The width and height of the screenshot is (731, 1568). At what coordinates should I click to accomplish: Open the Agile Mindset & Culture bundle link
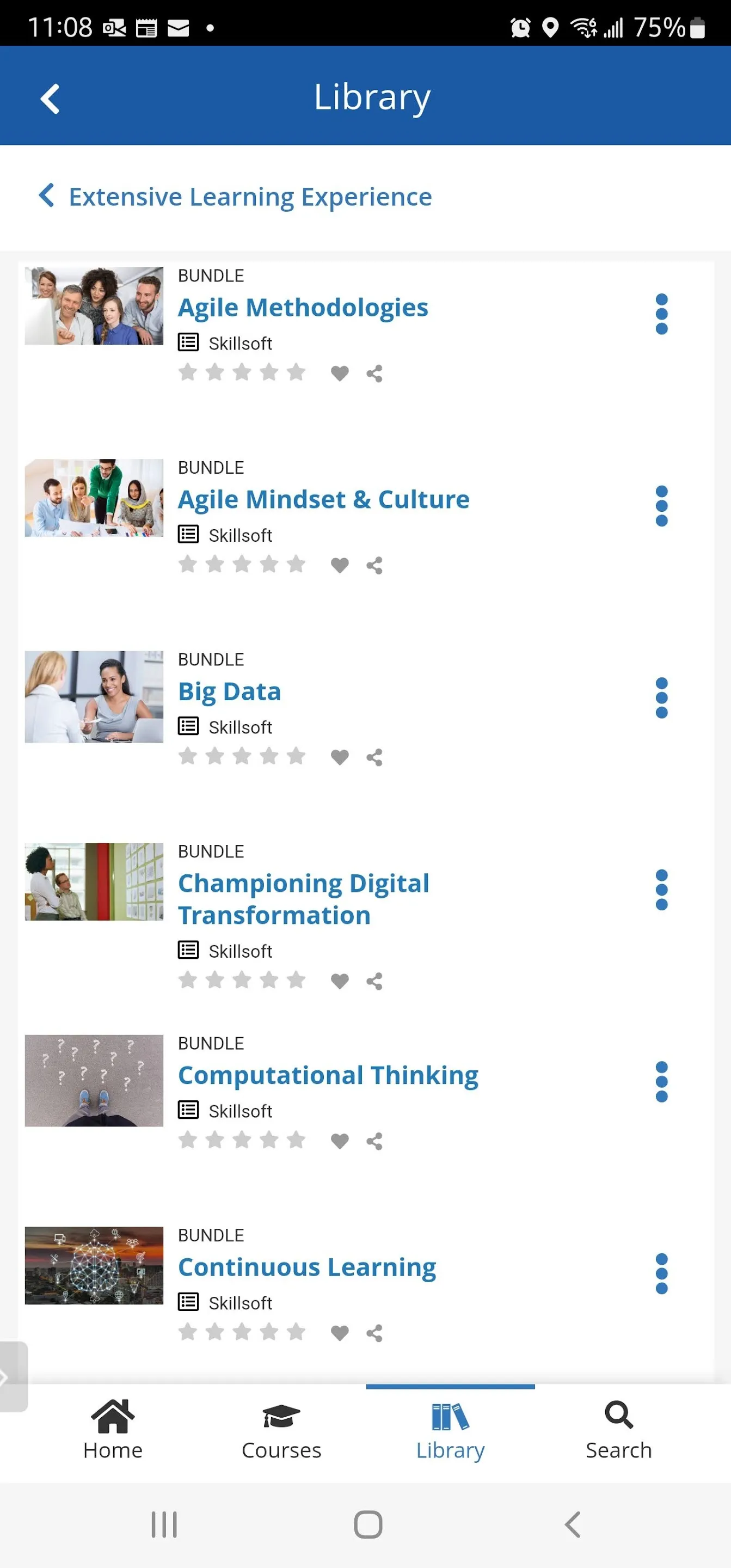tap(324, 499)
